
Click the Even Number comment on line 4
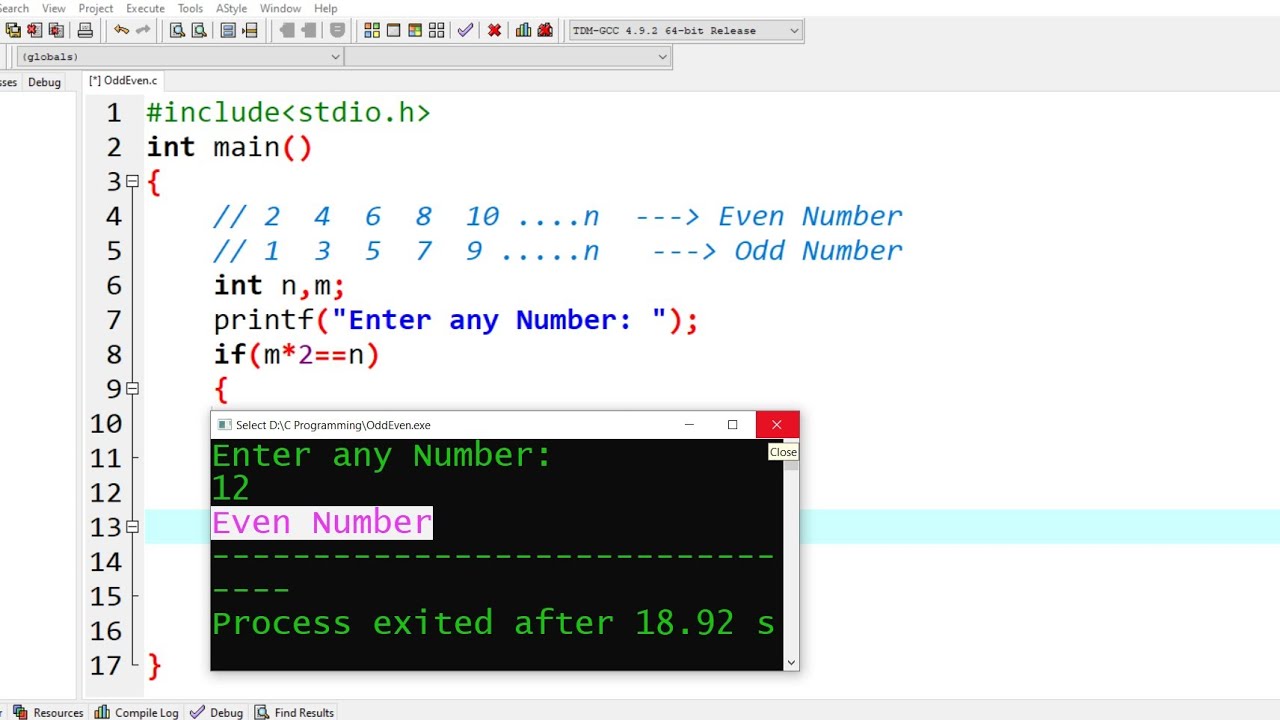pos(557,217)
